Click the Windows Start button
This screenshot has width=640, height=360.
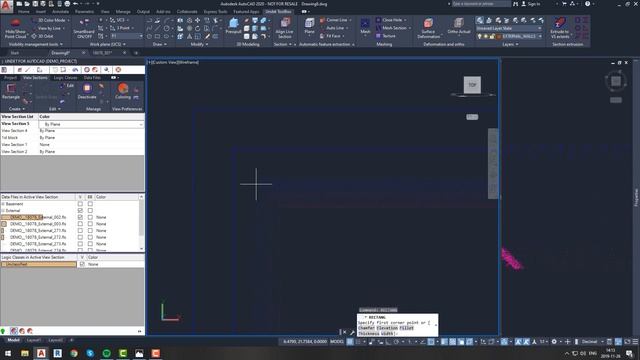coord(8,353)
